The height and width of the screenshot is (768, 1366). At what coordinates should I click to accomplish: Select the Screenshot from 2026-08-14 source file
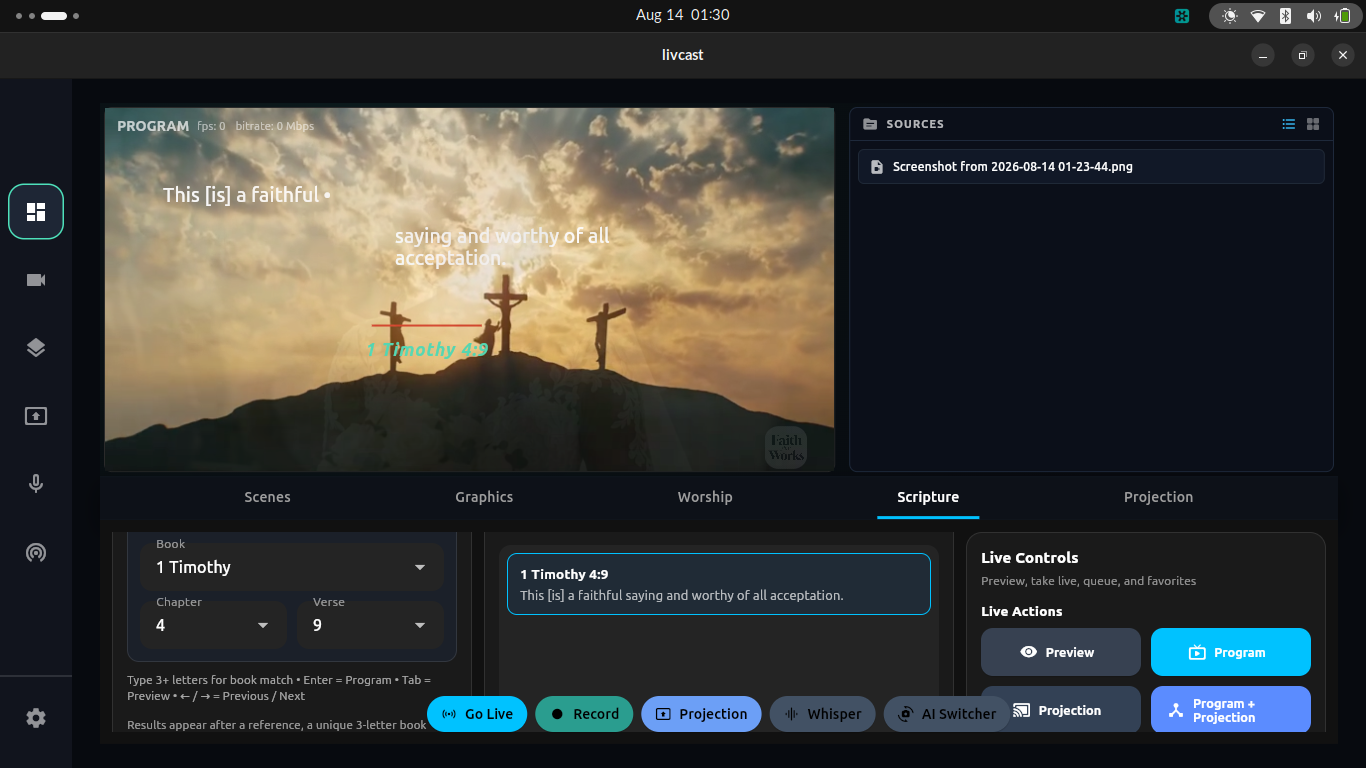[1091, 167]
